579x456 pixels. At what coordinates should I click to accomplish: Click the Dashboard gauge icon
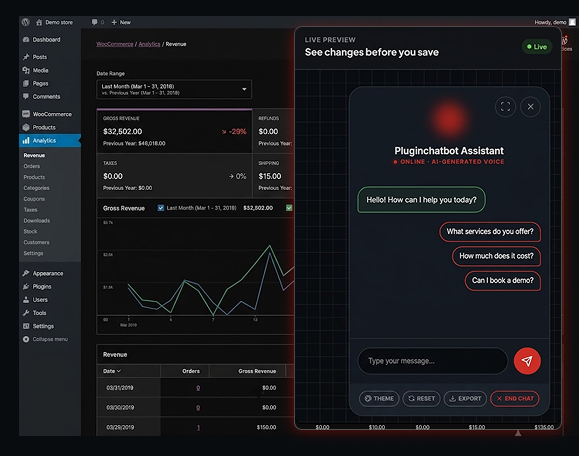point(26,40)
